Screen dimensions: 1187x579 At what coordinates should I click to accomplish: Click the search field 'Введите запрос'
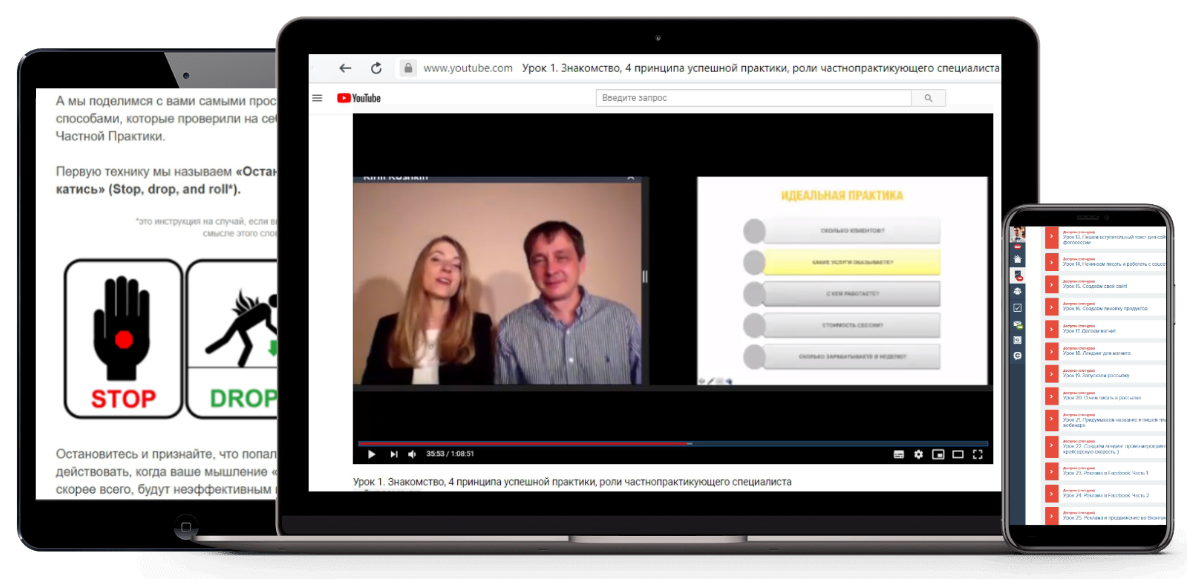point(753,98)
